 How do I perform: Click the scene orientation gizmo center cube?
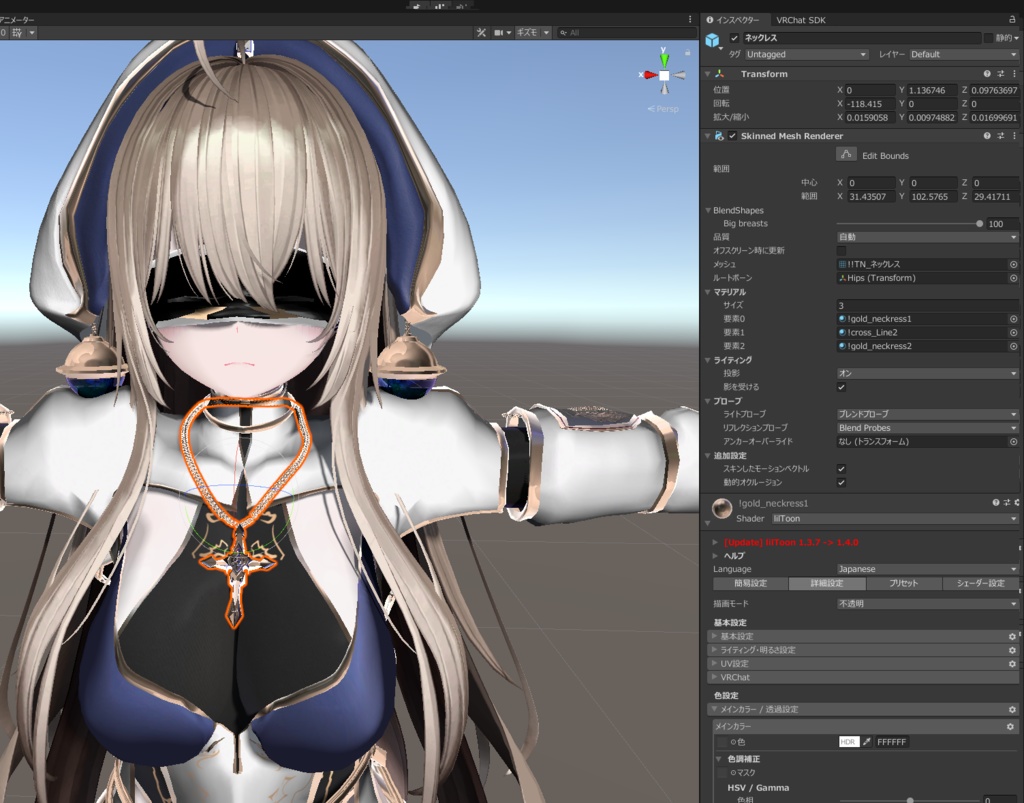[664, 75]
